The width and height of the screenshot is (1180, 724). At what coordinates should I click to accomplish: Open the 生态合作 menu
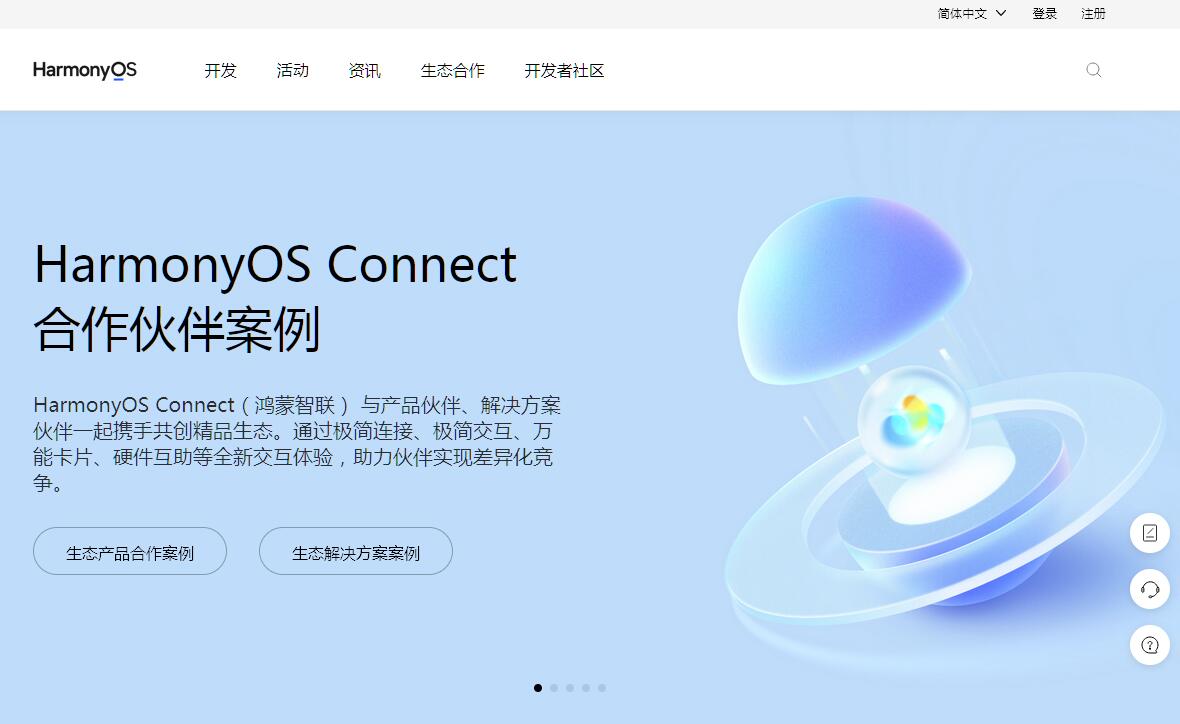click(452, 70)
